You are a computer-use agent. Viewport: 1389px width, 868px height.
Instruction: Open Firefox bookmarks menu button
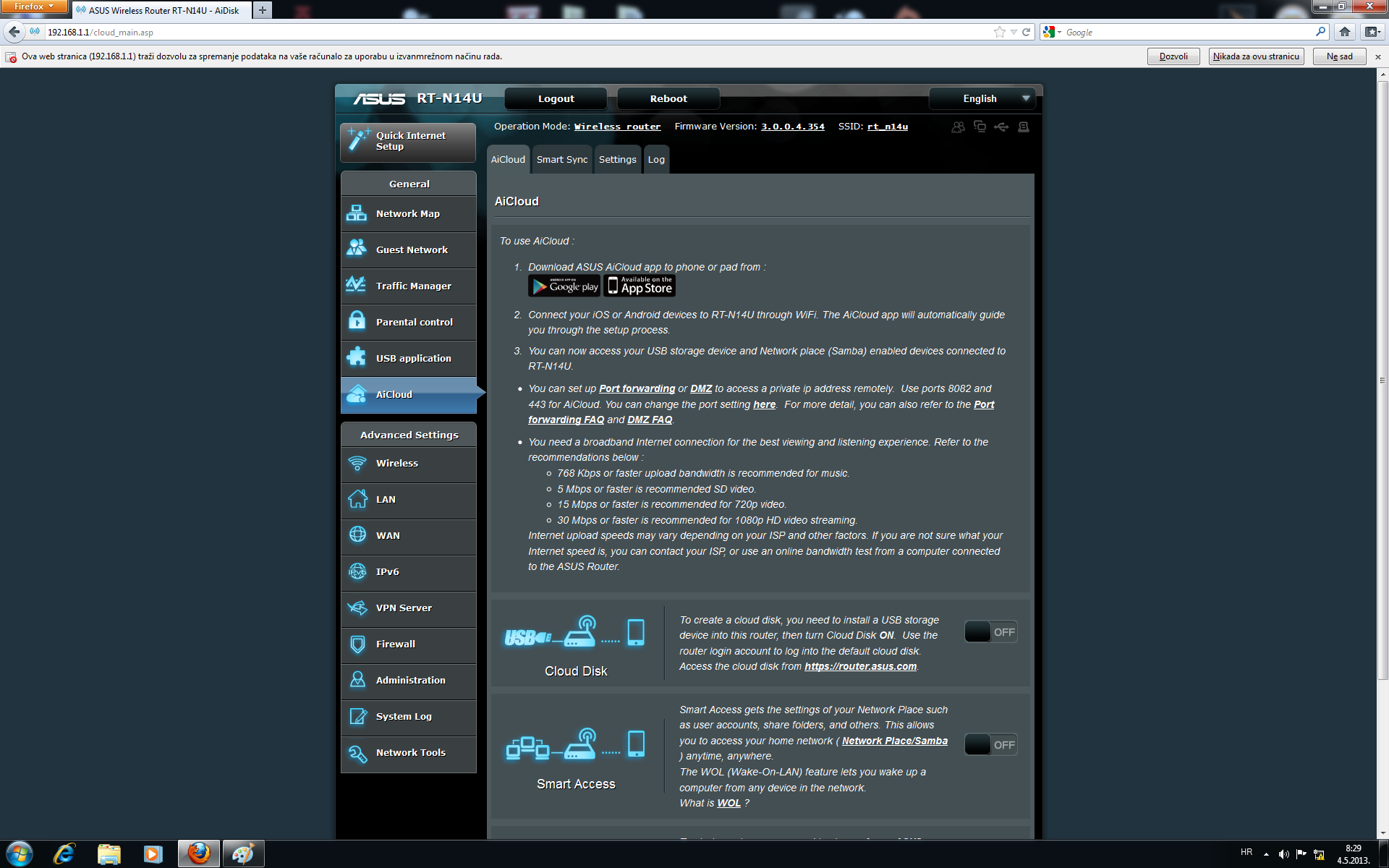coord(1372,32)
